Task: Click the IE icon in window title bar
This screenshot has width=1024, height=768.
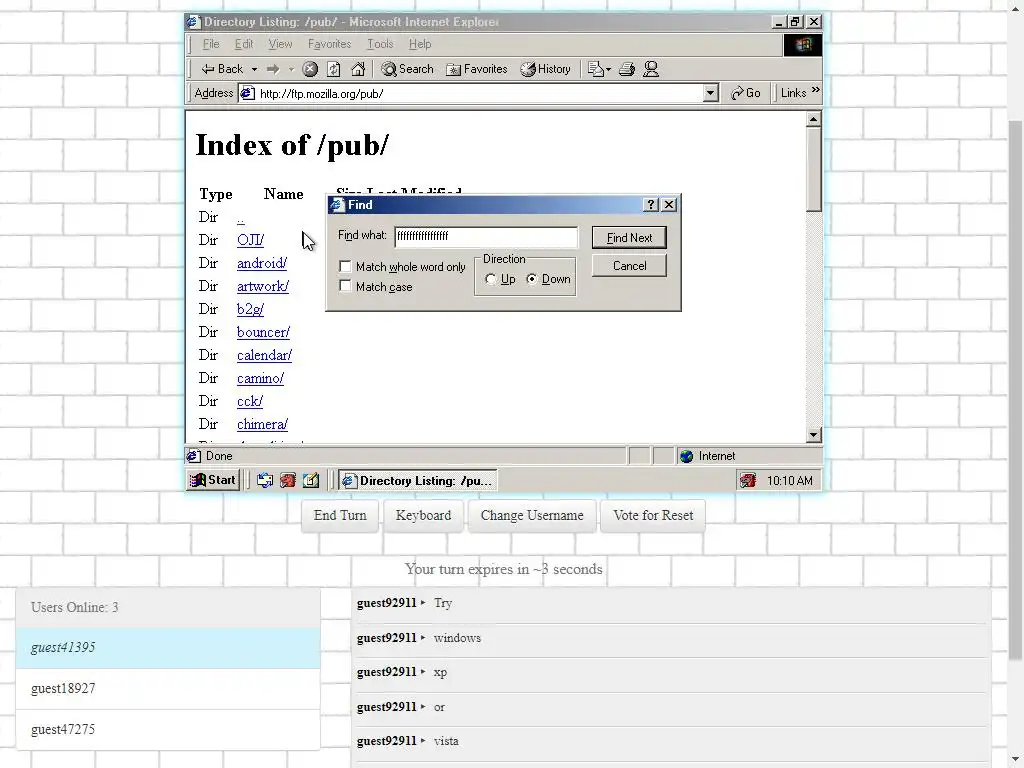Action: point(193,22)
